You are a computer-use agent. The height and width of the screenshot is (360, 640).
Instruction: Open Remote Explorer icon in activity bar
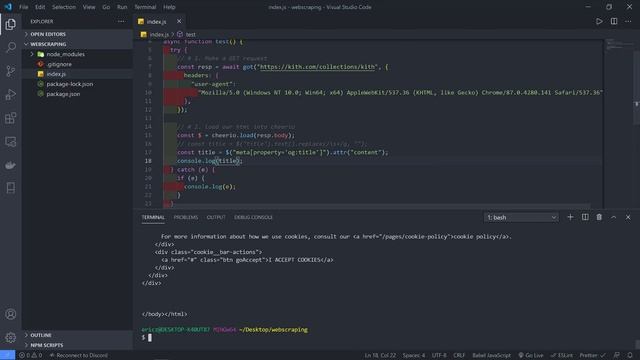11,142
